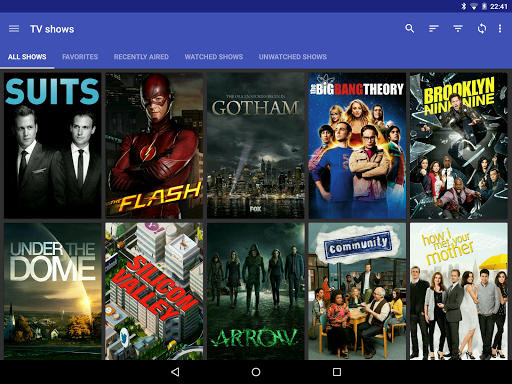Open the Watched Shows tab
Screen dimensions: 512x384
click(214, 57)
